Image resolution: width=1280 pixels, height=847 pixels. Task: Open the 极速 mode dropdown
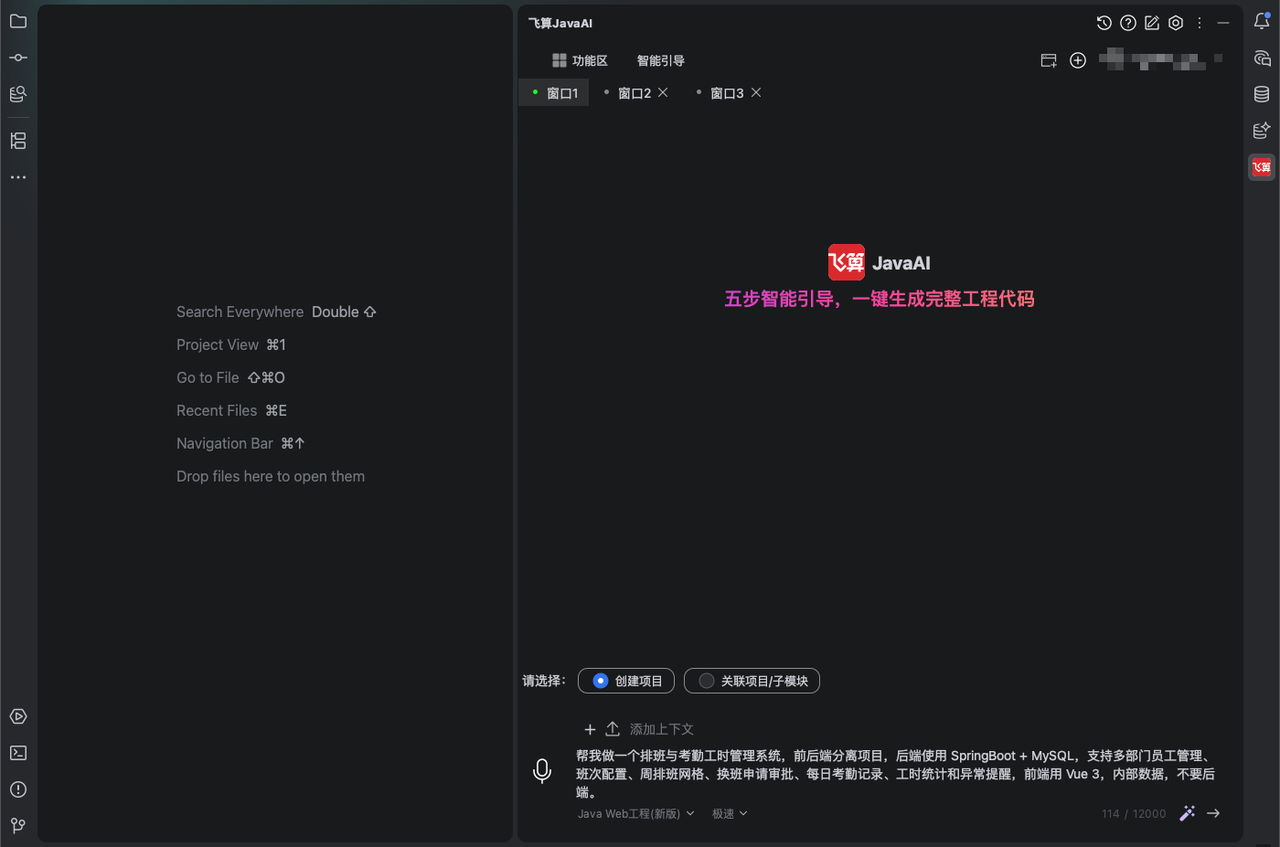click(730, 814)
